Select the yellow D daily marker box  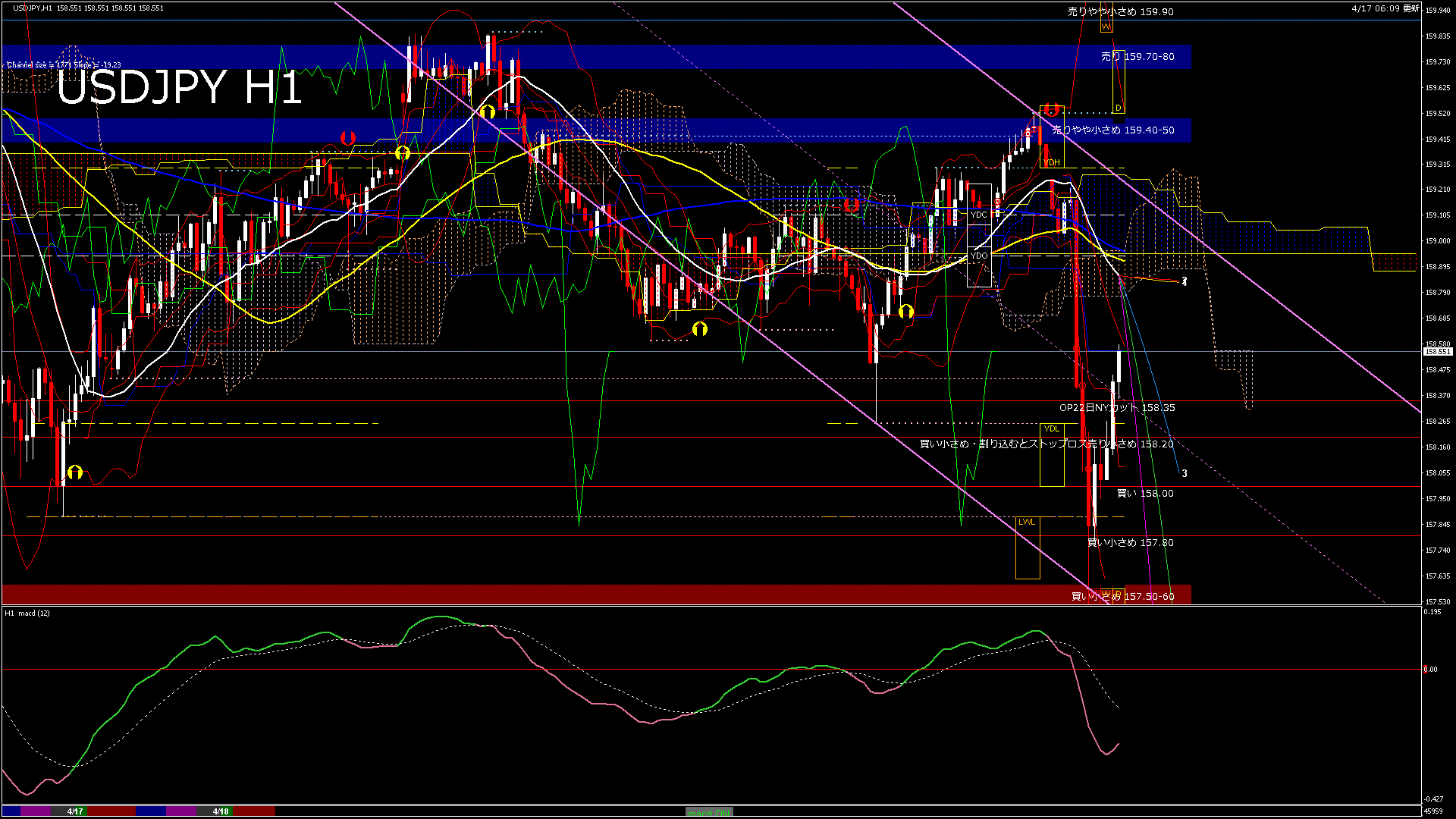[1118, 108]
